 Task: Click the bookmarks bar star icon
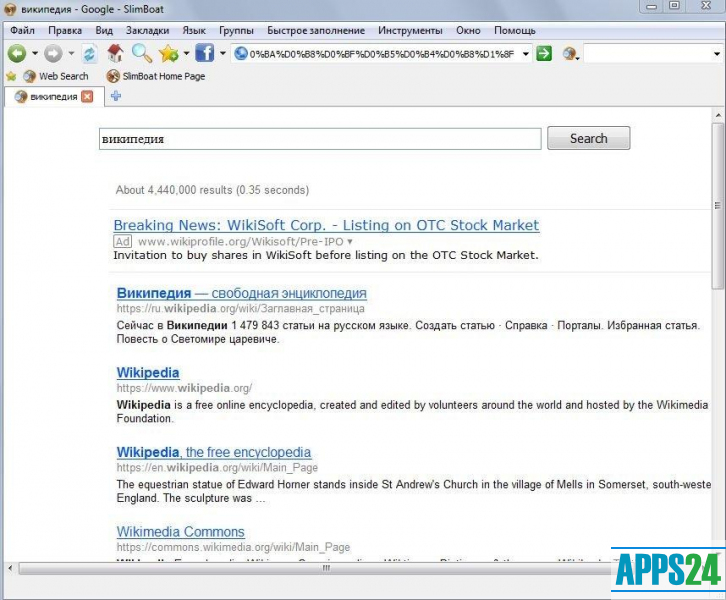(11, 76)
